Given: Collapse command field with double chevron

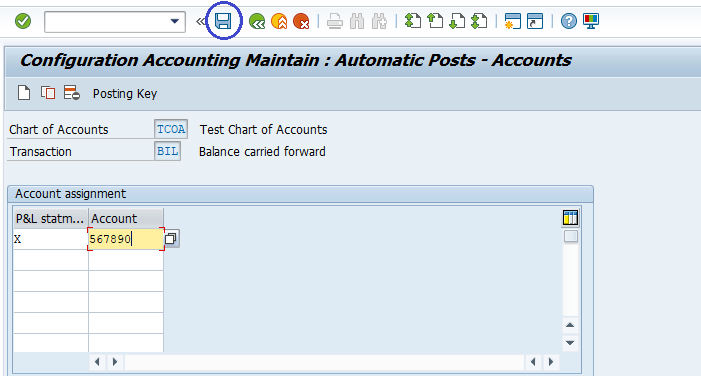Looking at the screenshot, I should coord(201,21).
